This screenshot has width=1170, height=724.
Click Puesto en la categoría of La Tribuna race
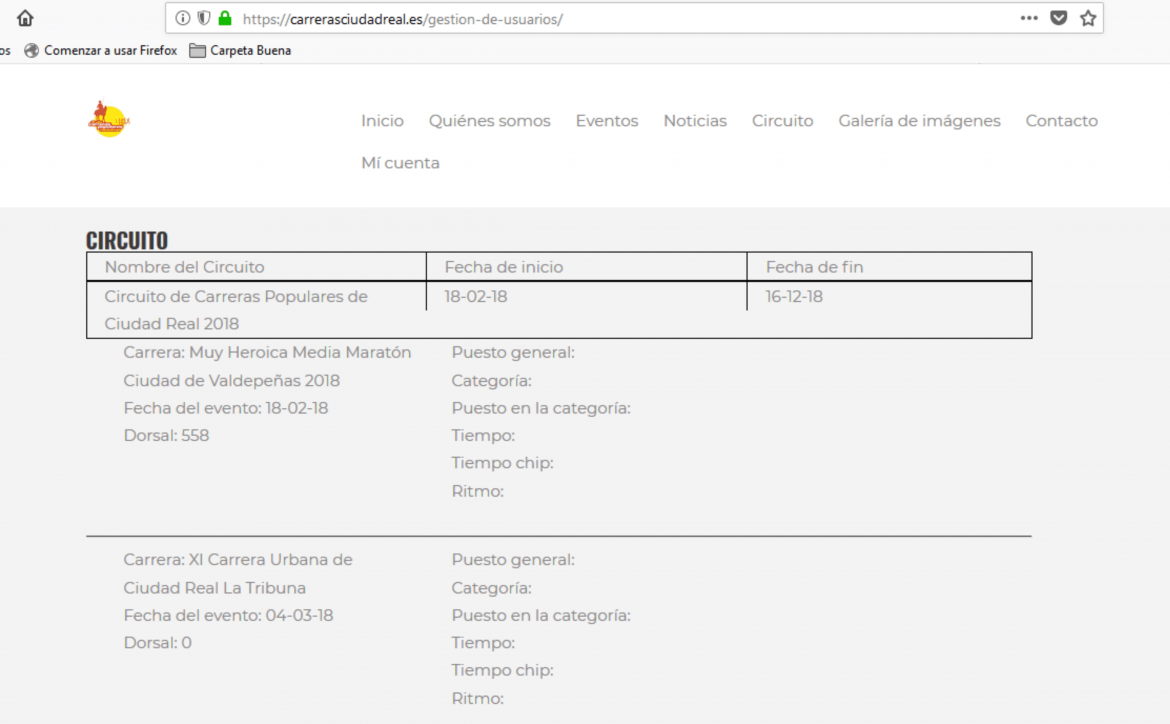[541, 616]
